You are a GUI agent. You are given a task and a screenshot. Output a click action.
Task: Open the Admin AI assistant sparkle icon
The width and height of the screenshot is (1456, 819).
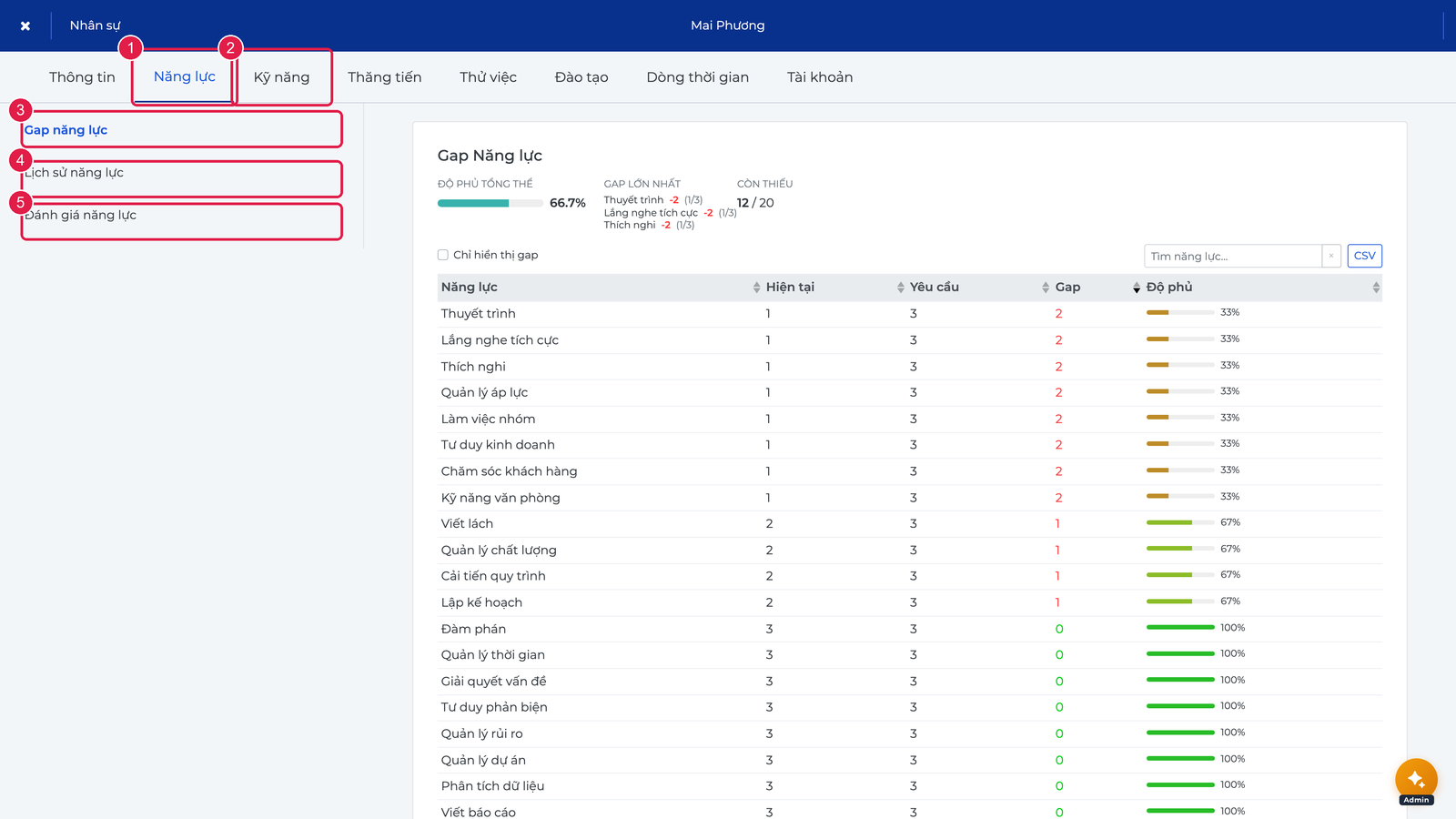click(1416, 779)
